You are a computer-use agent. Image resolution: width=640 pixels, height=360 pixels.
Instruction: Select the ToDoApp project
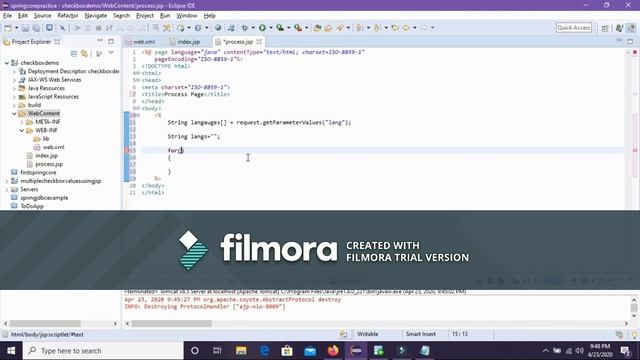click(x=32, y=206)
